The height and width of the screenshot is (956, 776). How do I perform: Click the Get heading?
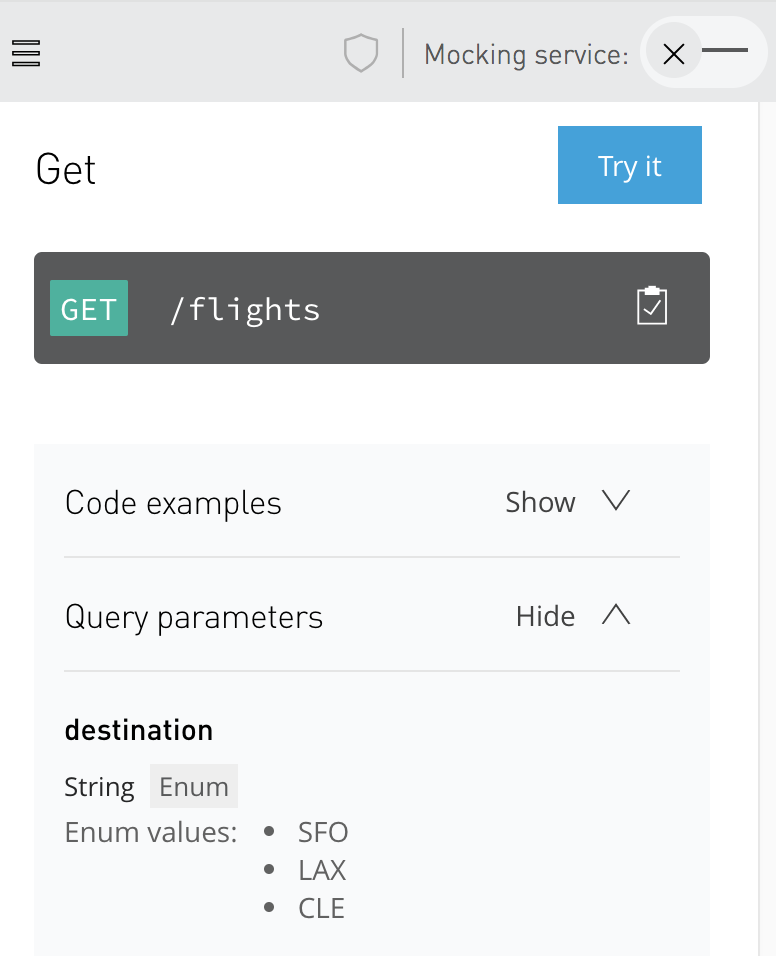[x=66, y=169]
